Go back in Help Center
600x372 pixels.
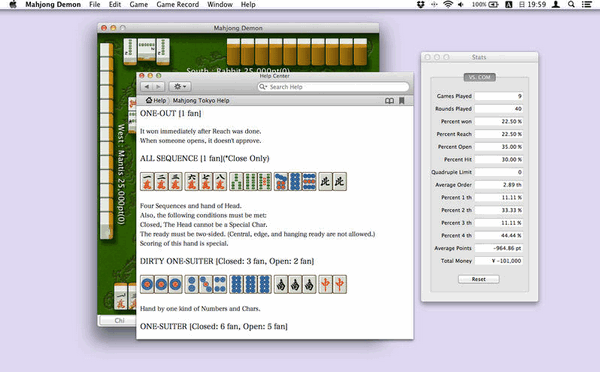click(x=147, y=87)
